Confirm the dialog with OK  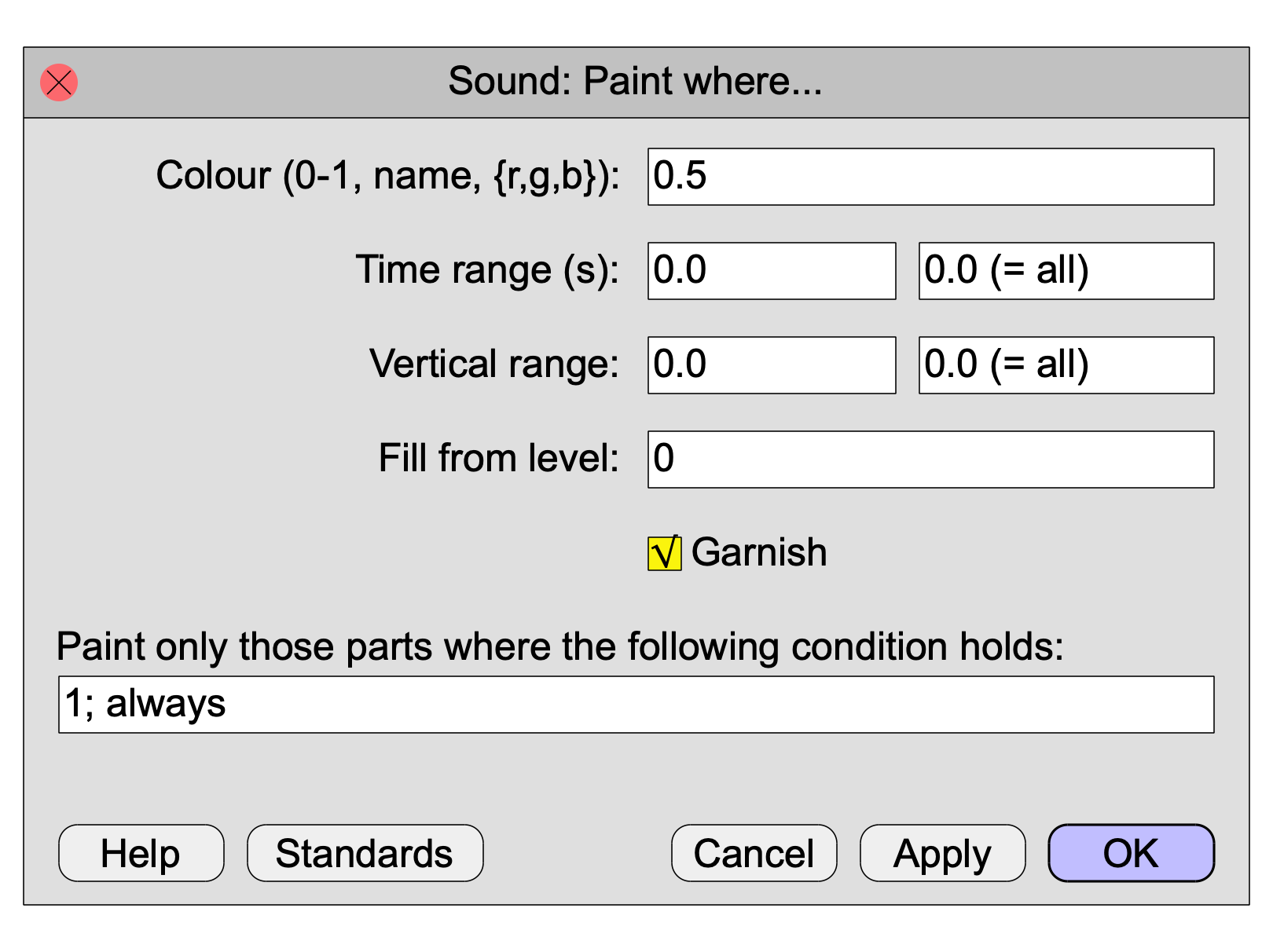(1132, 853)
